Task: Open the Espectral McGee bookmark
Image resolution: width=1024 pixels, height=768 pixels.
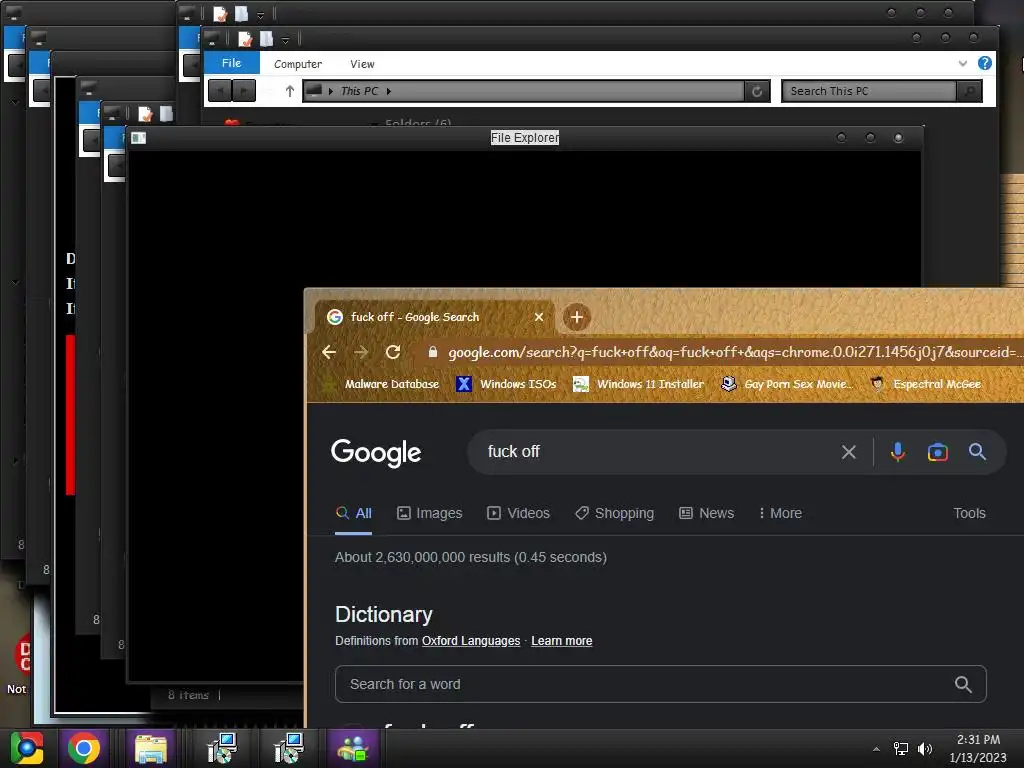Action: pyautogui.click(x=926, y=384)
